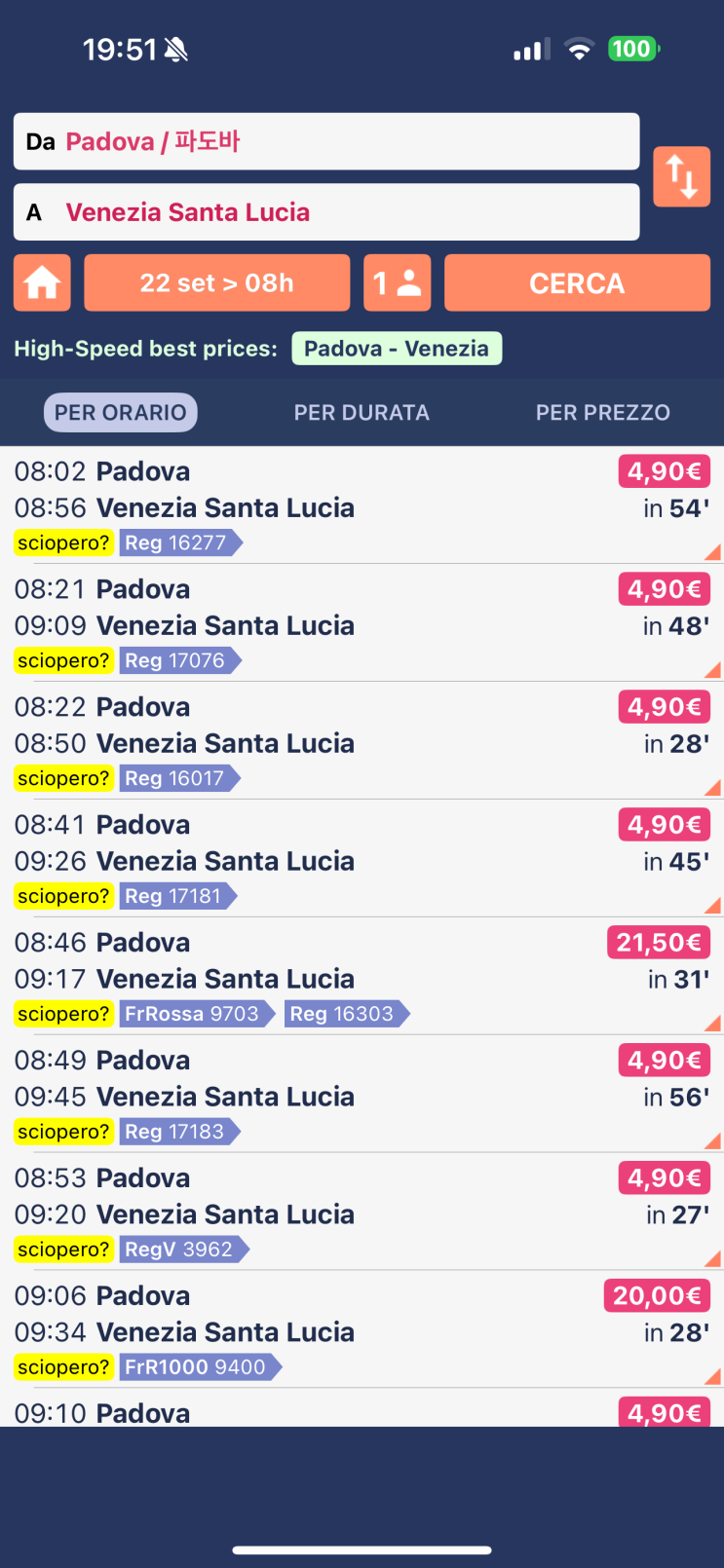This screenshot has height=1568, width=724.
Task: Expand details triangle for 08:46 Frecciarossa trip
Action: click(x=712, y=1024)
